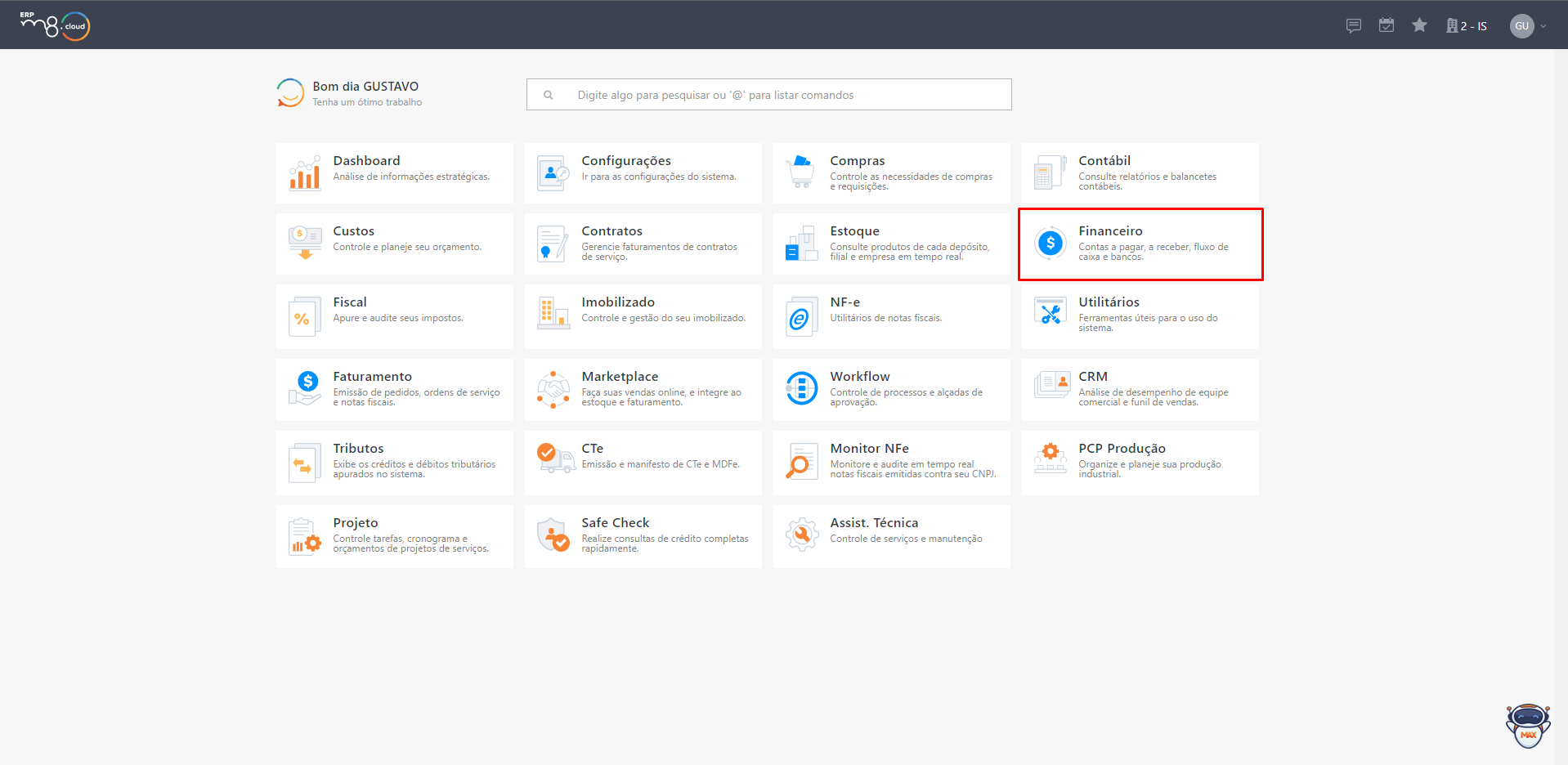Go to the Faturamento module
This screenshot has height=765, width=1568.
tap(394, 389)
